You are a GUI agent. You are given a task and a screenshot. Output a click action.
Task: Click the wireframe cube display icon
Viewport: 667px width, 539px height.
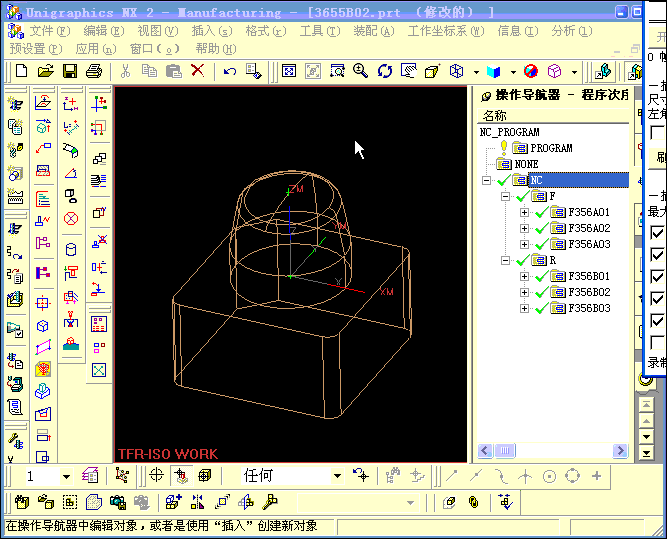(x=456, y=71)
